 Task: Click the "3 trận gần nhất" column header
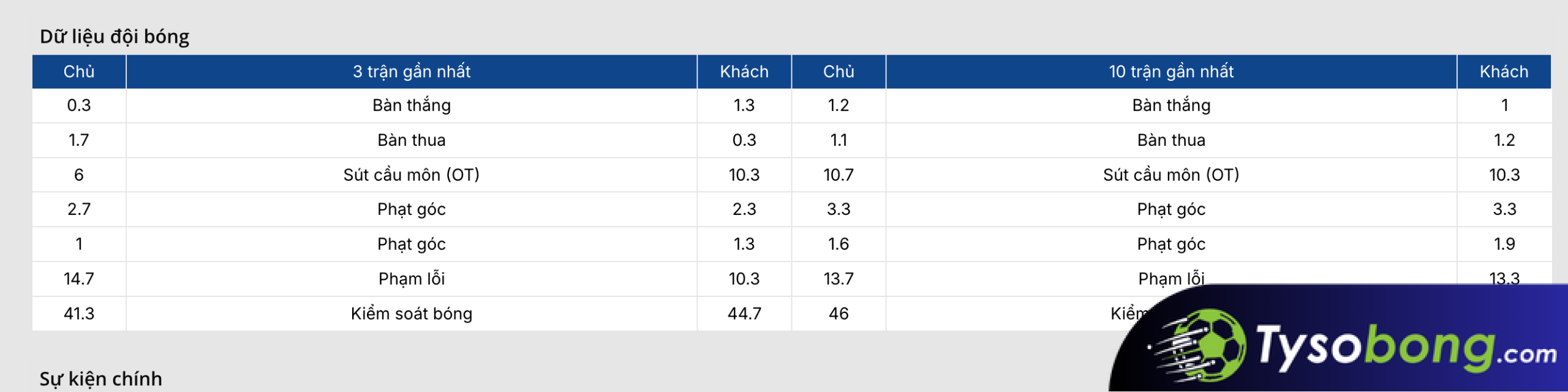(411, 72)
